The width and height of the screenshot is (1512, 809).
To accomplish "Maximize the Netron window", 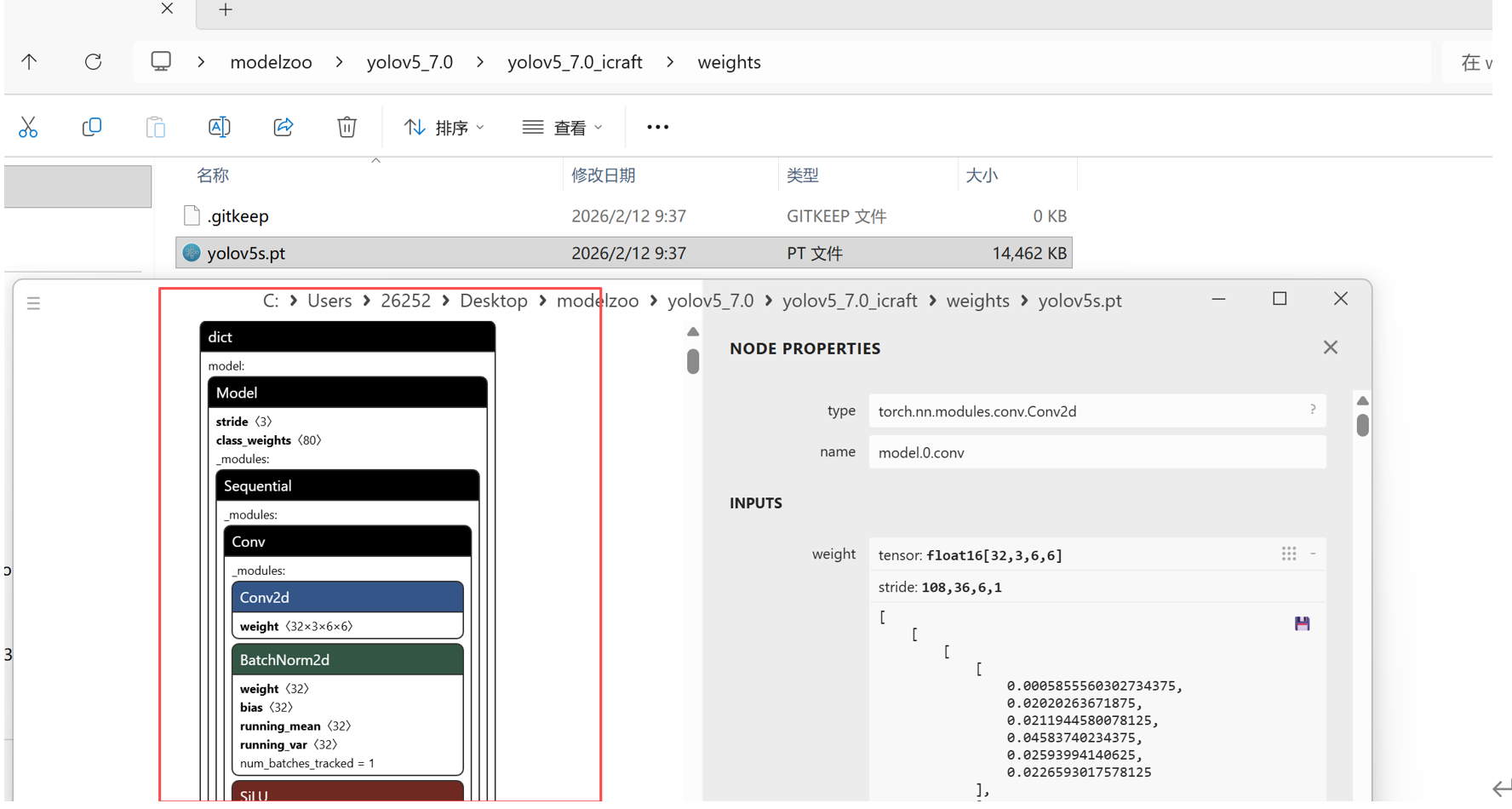I will click(x=1280, y=298).
